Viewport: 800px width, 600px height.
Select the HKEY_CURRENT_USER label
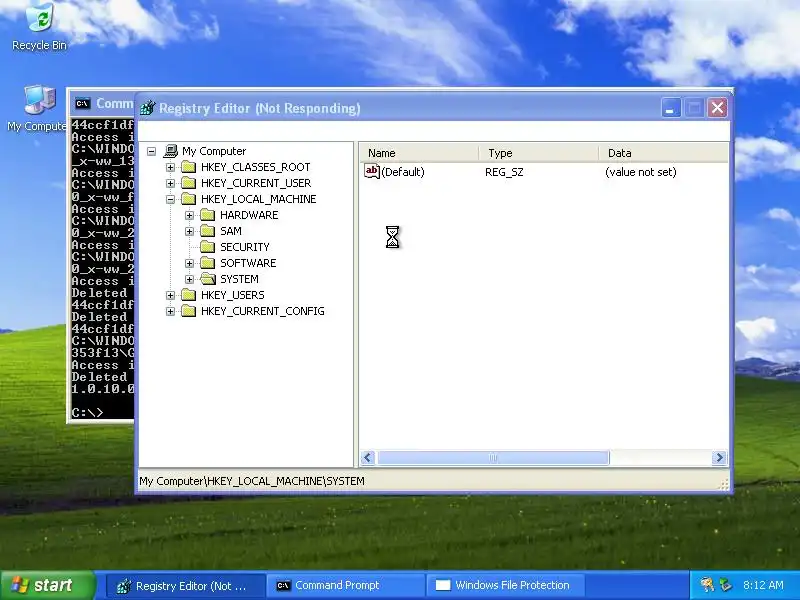256,183
